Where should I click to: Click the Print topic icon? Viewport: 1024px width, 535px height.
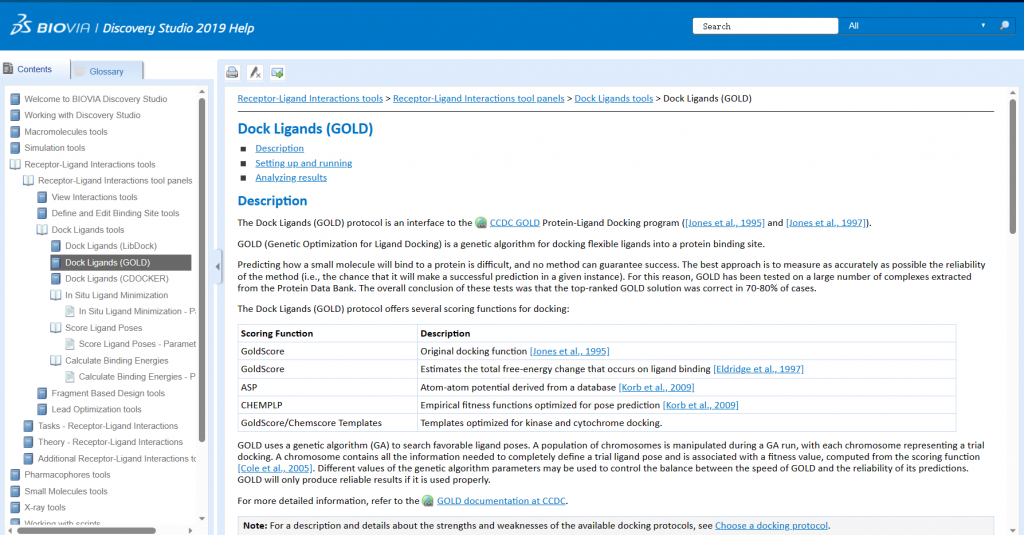click(x=232, y=72)
